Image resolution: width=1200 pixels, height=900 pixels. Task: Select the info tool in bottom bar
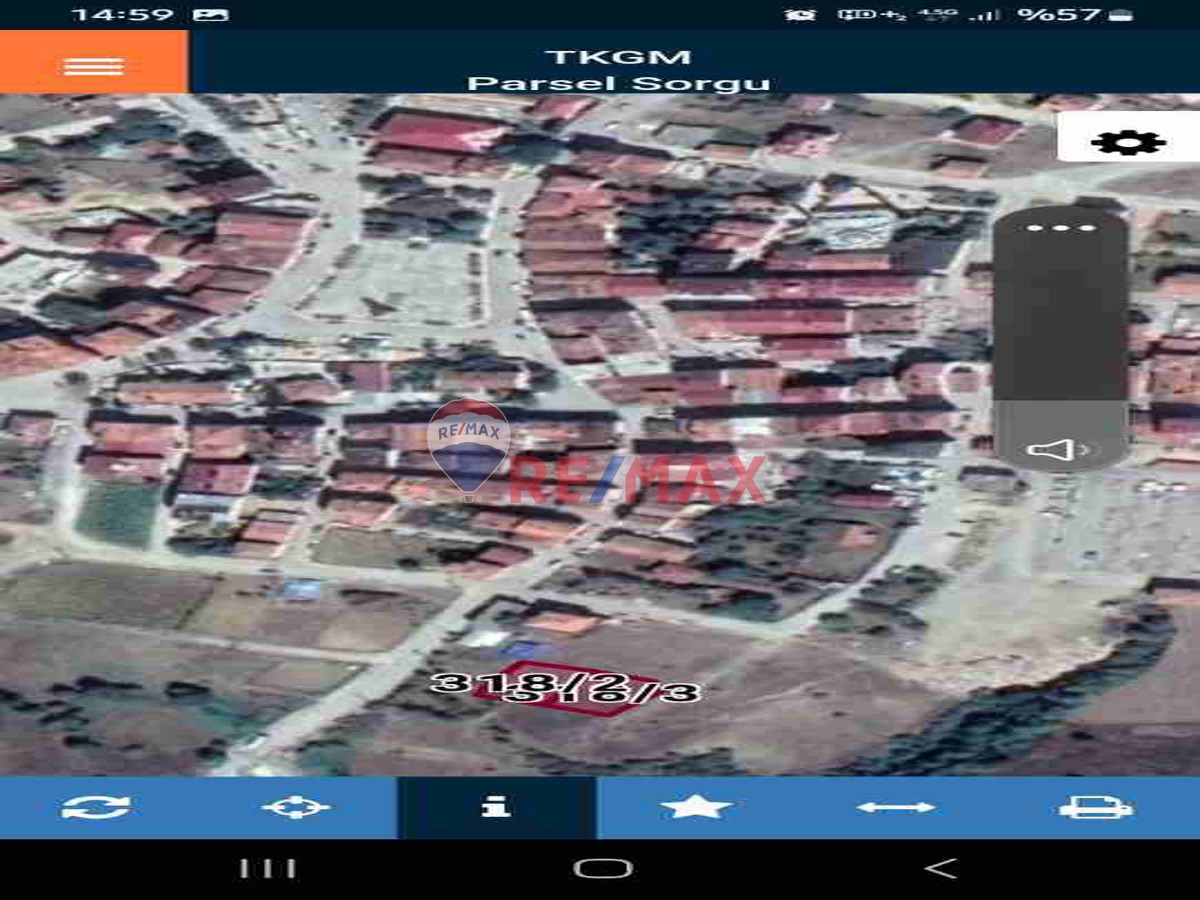(496, 807)
